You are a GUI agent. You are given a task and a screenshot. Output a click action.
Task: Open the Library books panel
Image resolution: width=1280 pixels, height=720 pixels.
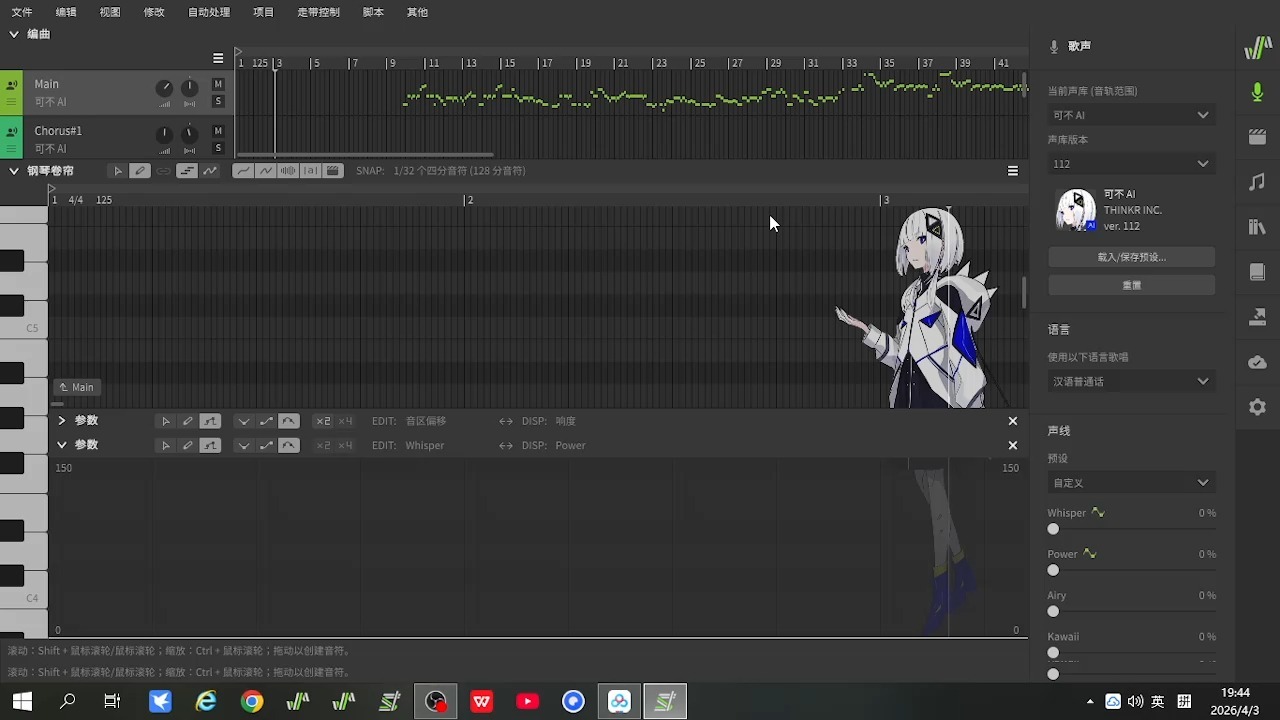point(1257,227)
